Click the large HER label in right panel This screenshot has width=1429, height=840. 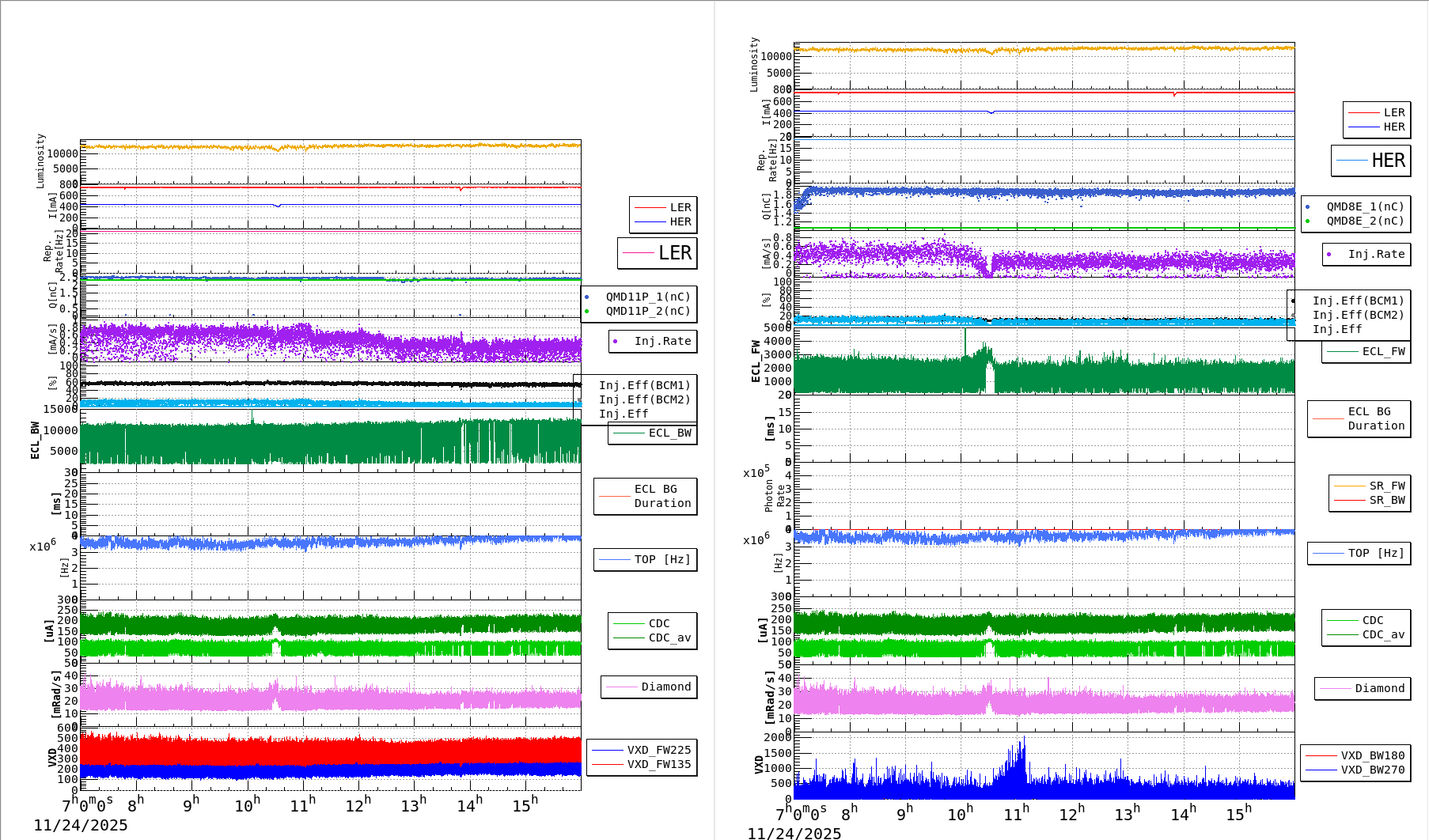pos(1388,161)
